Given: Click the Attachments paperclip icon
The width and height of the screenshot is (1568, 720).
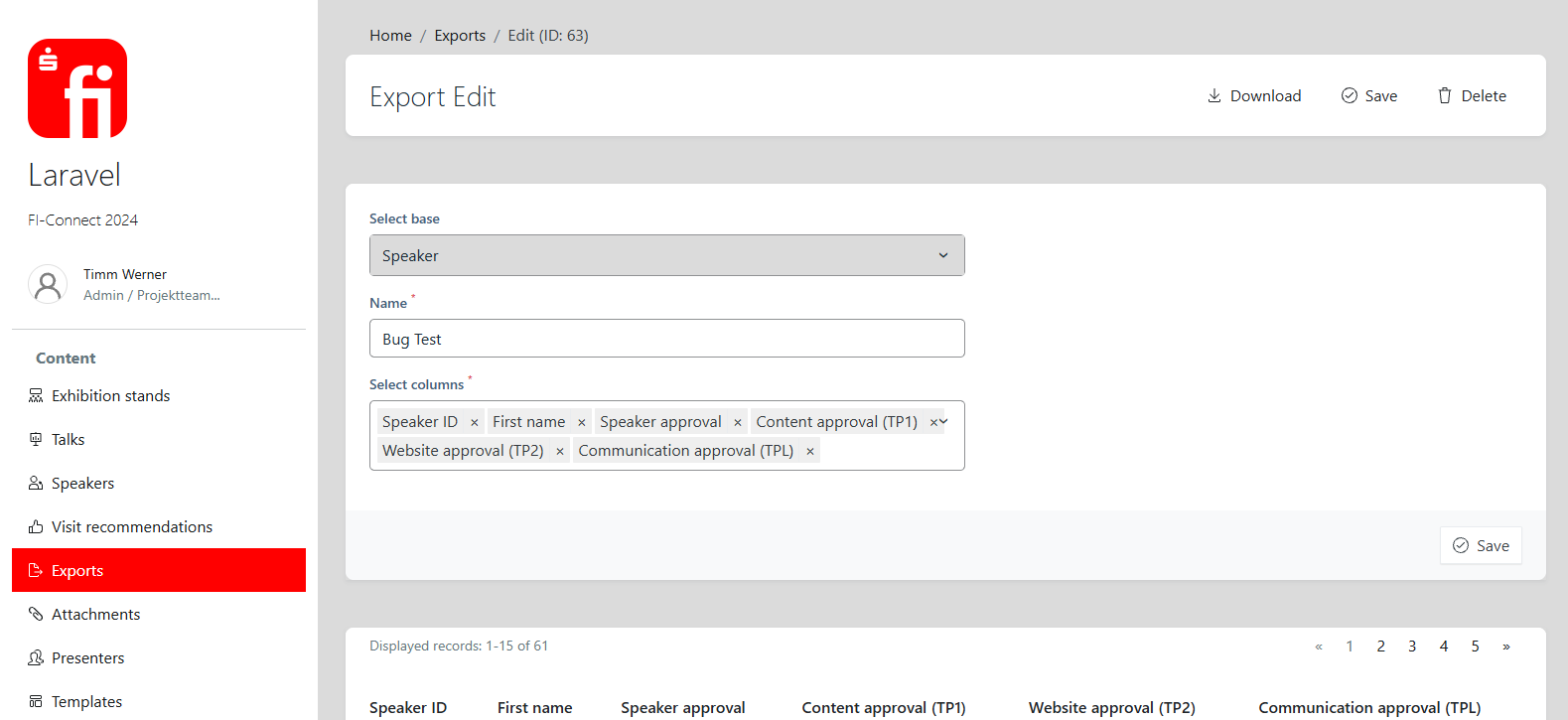Looking at the screenshot, I should [36, 614].
